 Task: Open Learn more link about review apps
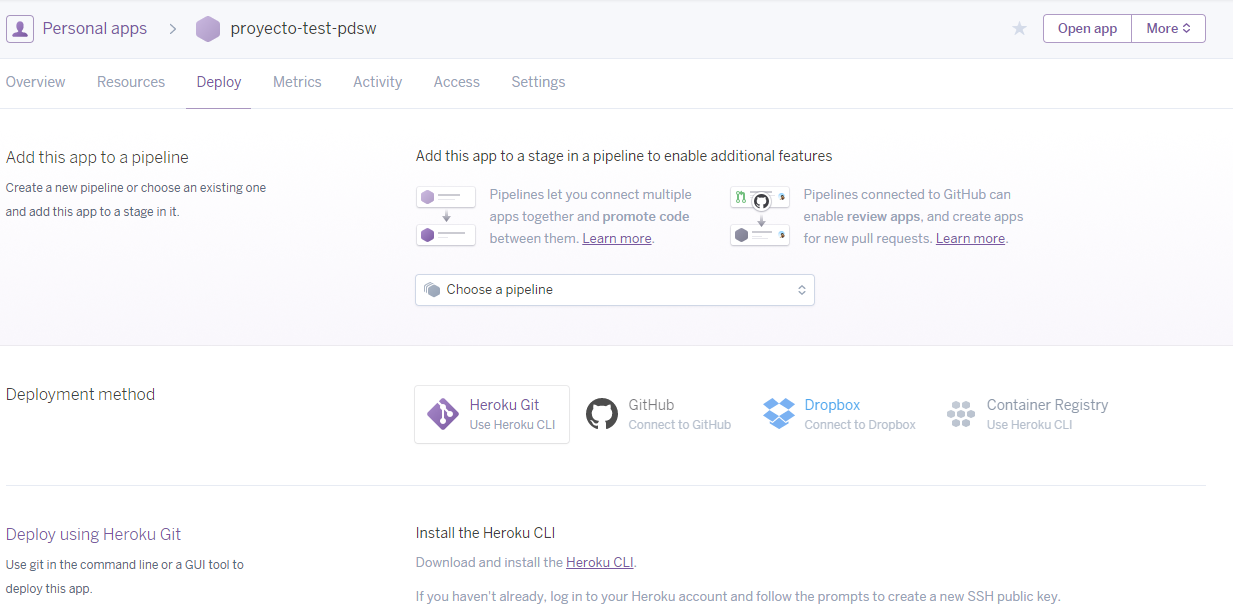click(970, 238)
